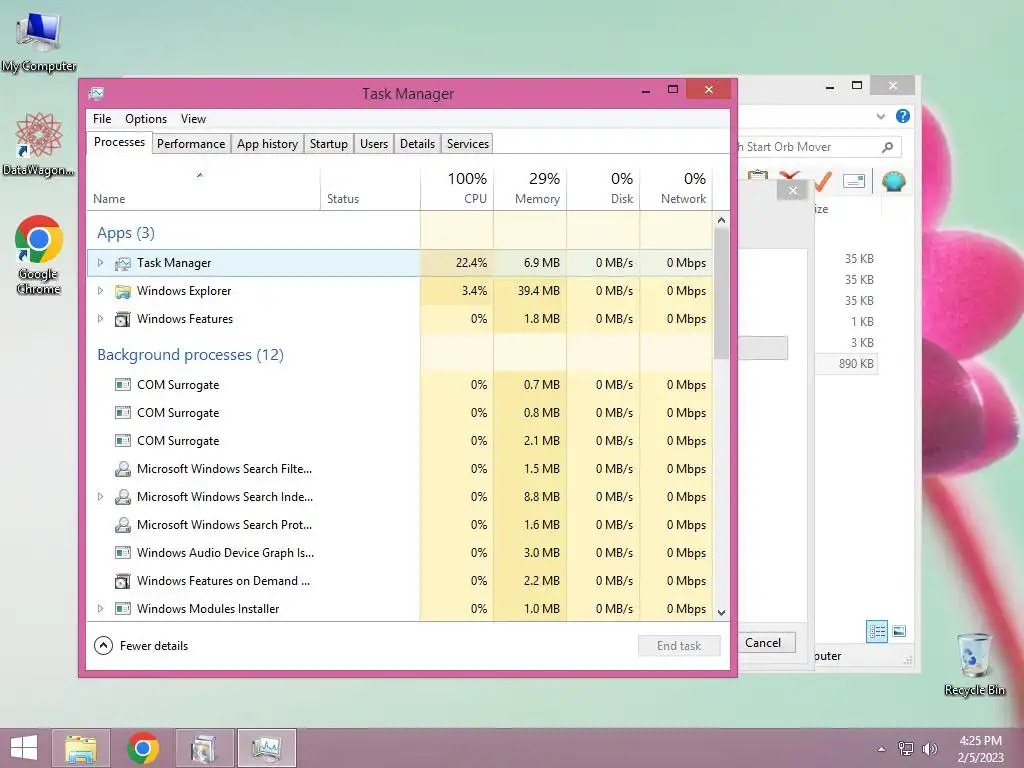
Task: Click the Windows Features taskbar button
Action: point(203,748)
